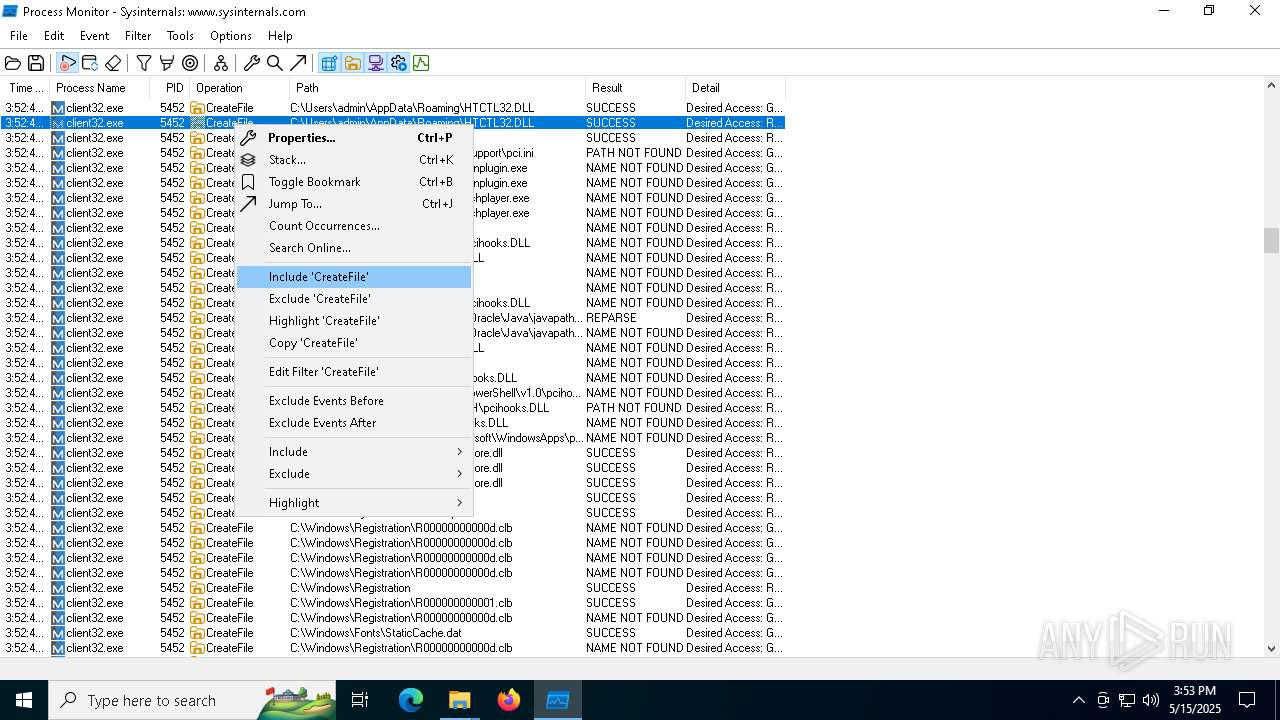Click the Clear display eraser icon
This screenshot has height=720, width=1280.
pyautogui.click(x=112, y=63)
